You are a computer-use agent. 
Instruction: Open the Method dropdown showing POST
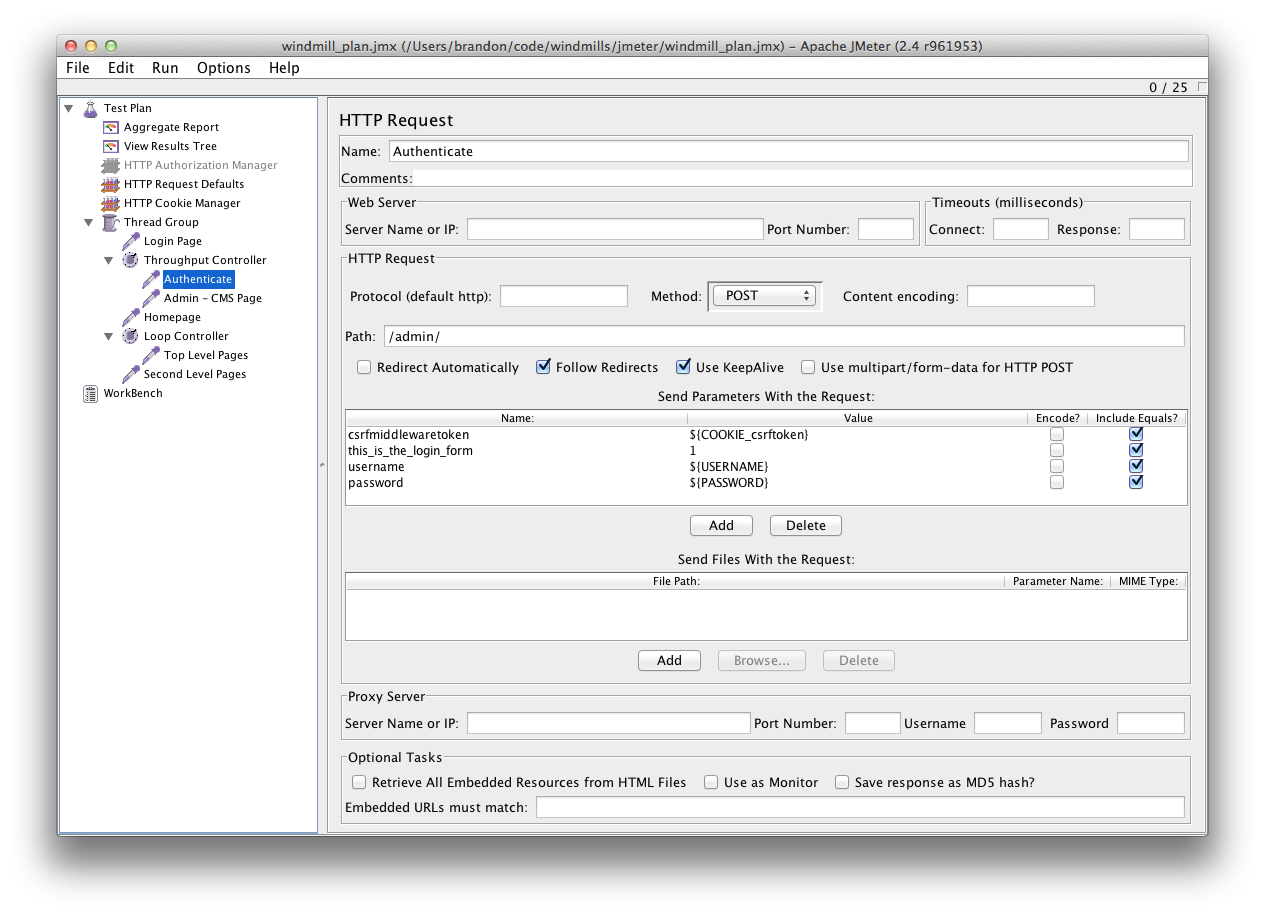pos(765,296)
